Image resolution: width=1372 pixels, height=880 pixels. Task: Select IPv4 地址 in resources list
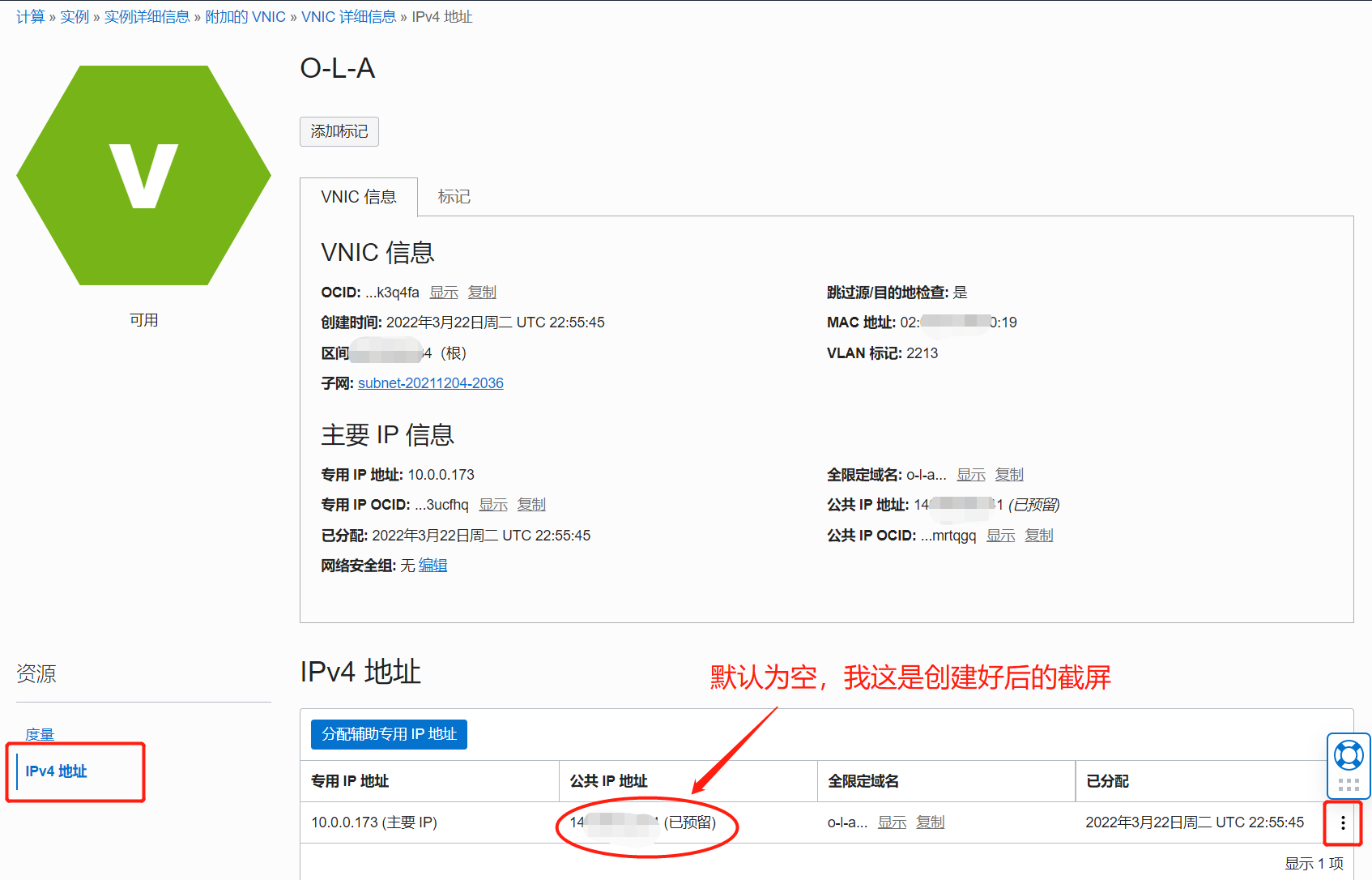click(x=56, y=771)
